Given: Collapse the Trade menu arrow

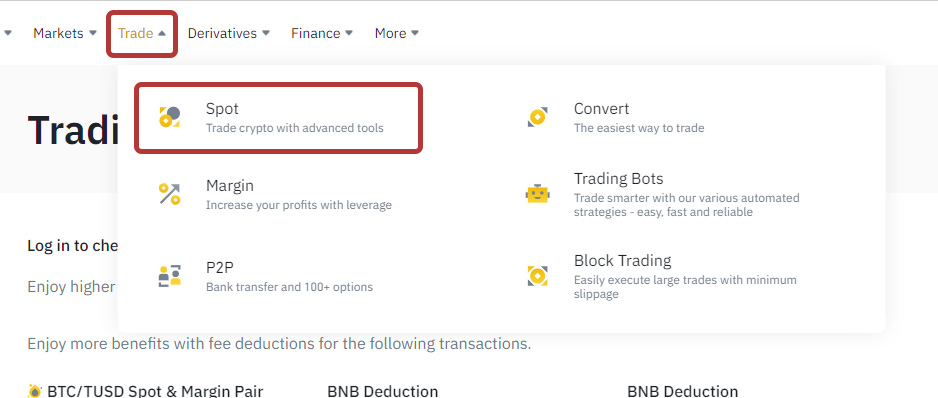Looking at the screenshot, I should coord(162,34).
